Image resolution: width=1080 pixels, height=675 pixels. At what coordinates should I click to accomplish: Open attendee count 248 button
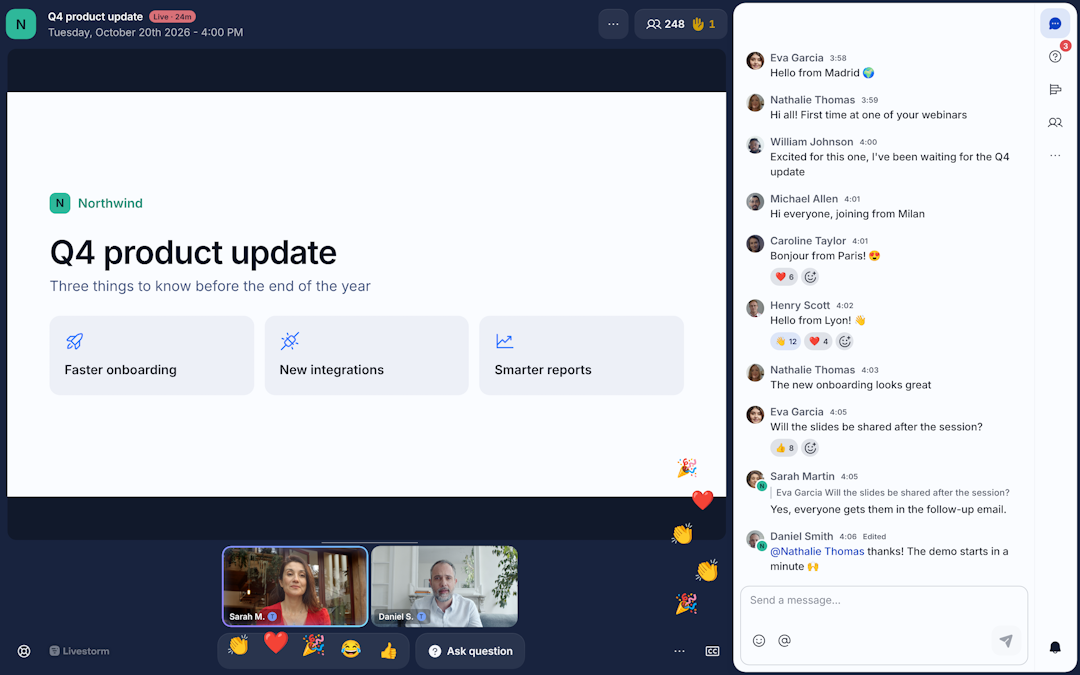[x=665, y=24]
